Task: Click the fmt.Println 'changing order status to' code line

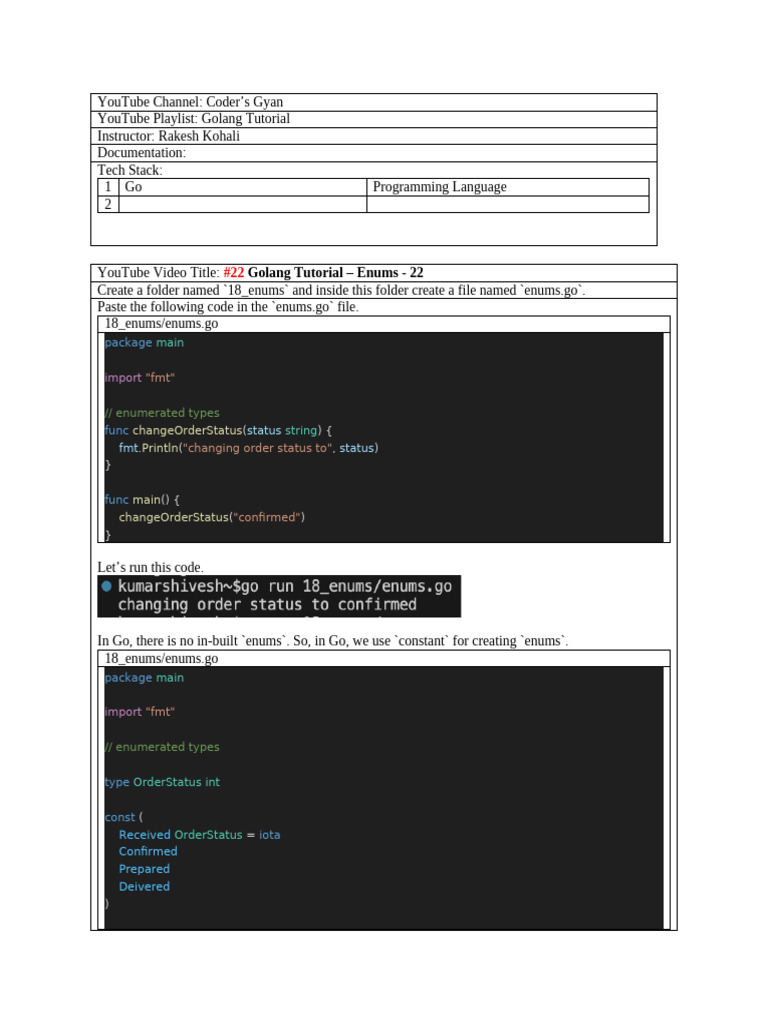Action: [x=248, y=448]
